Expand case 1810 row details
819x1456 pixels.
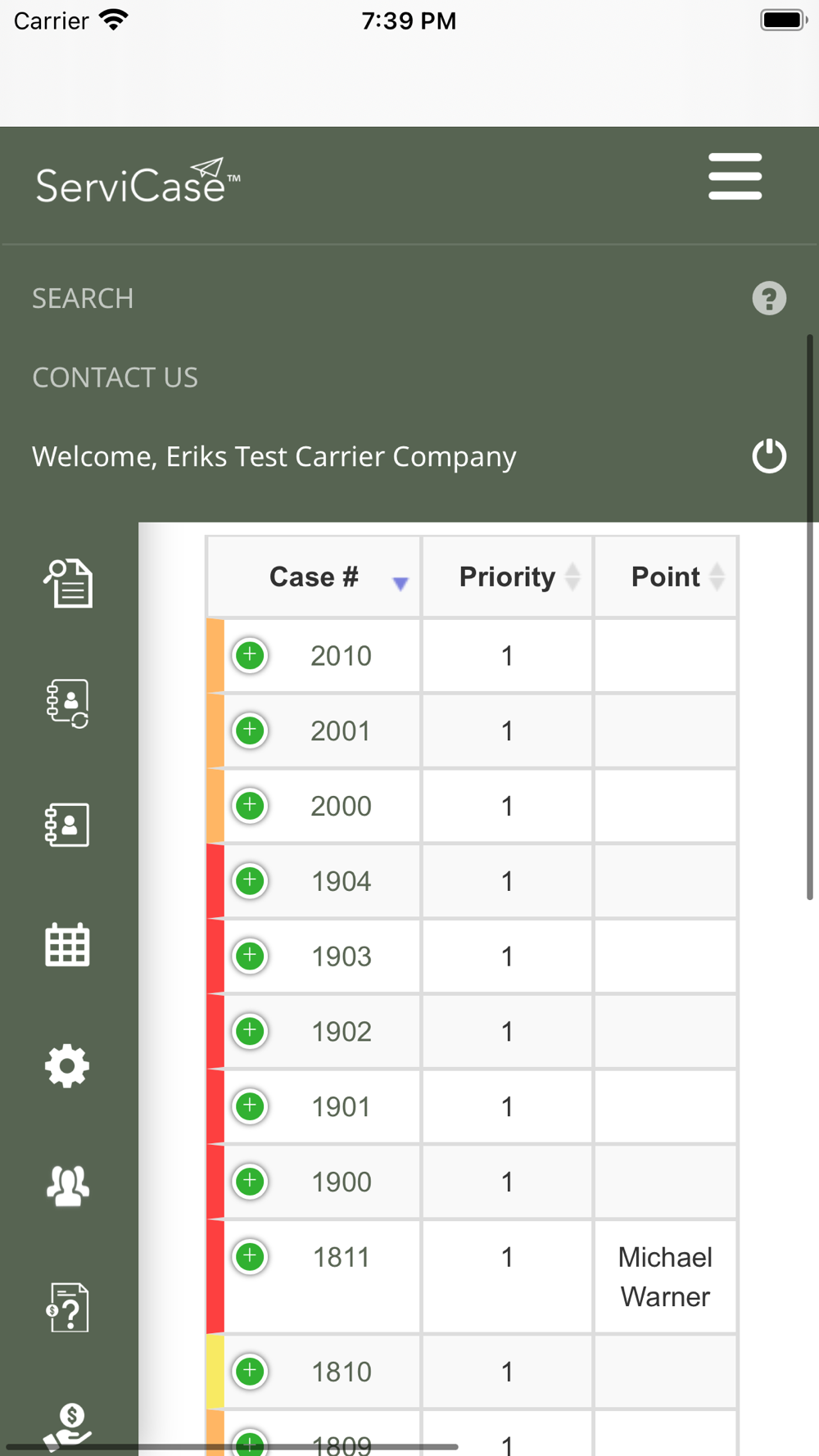[250, 1371]
